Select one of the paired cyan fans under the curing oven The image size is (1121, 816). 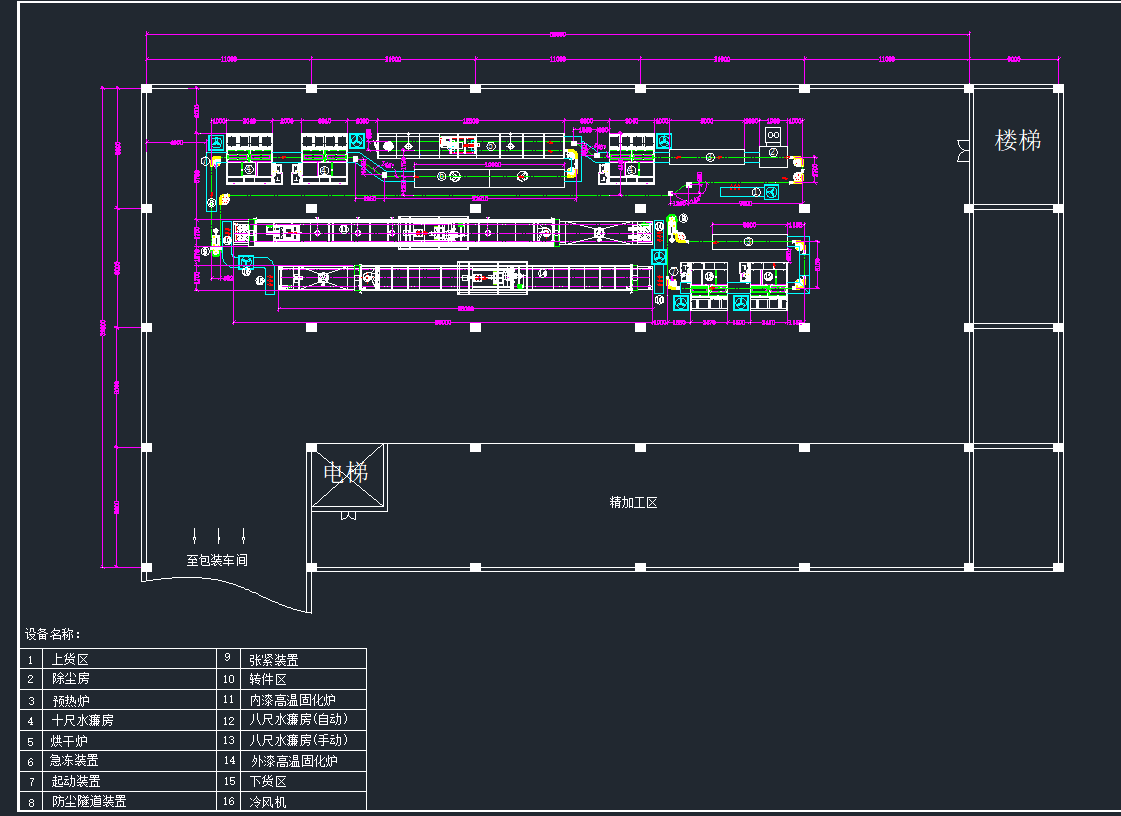[x=682, y=303]
